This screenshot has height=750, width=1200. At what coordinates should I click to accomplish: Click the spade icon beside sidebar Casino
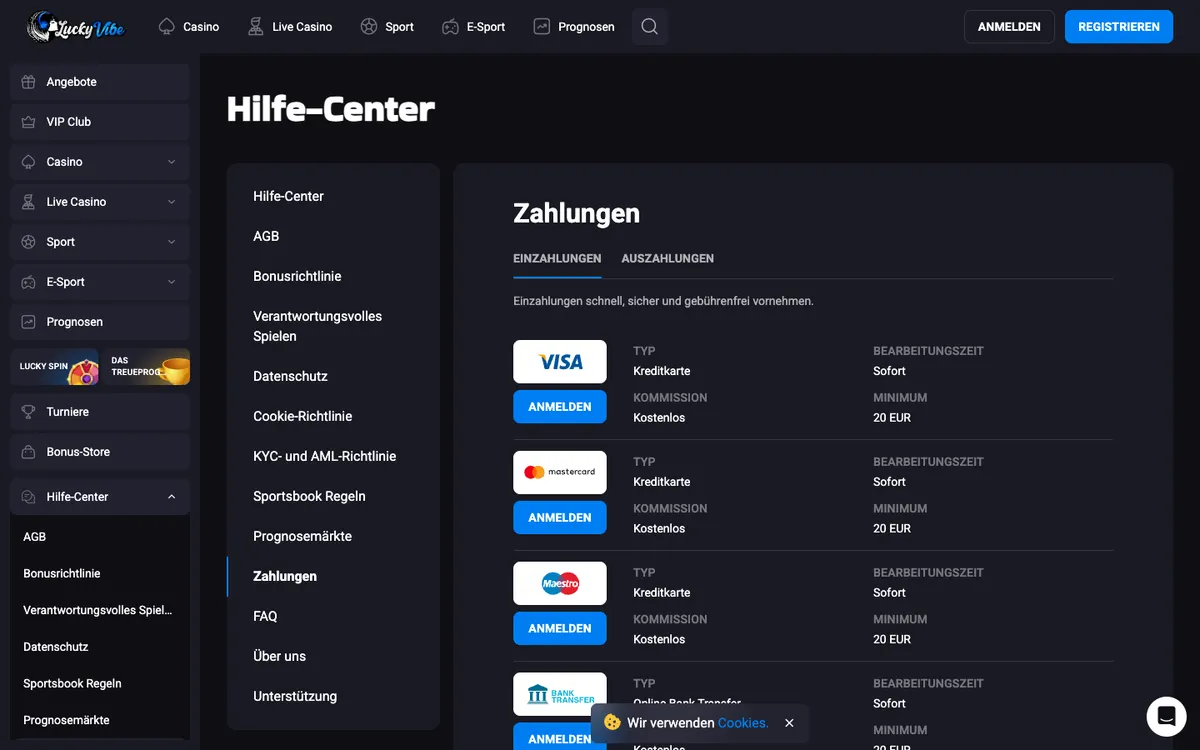[28, 162]
